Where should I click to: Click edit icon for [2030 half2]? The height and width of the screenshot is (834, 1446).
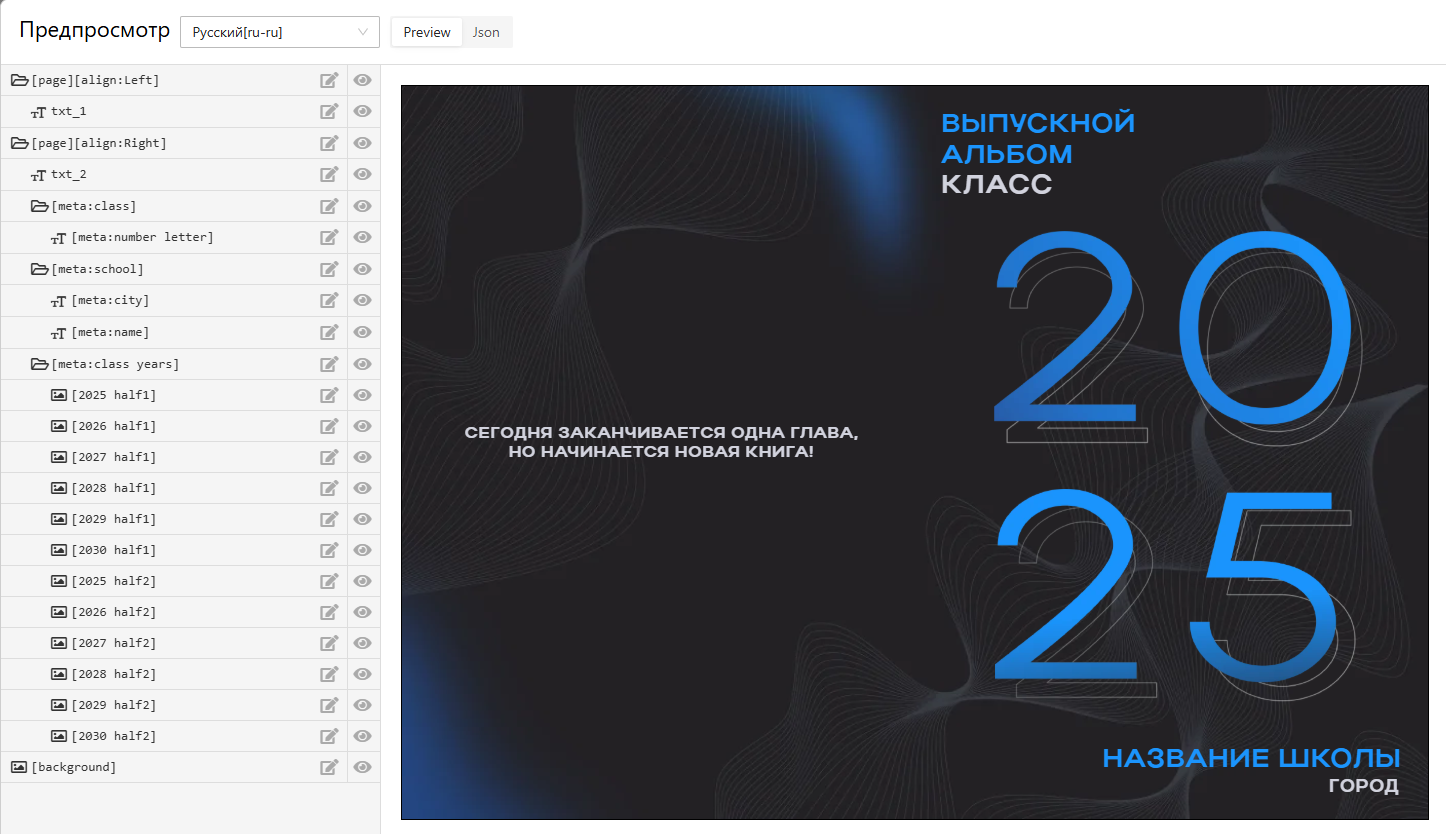pyautogui.click(x=329, y=736)
